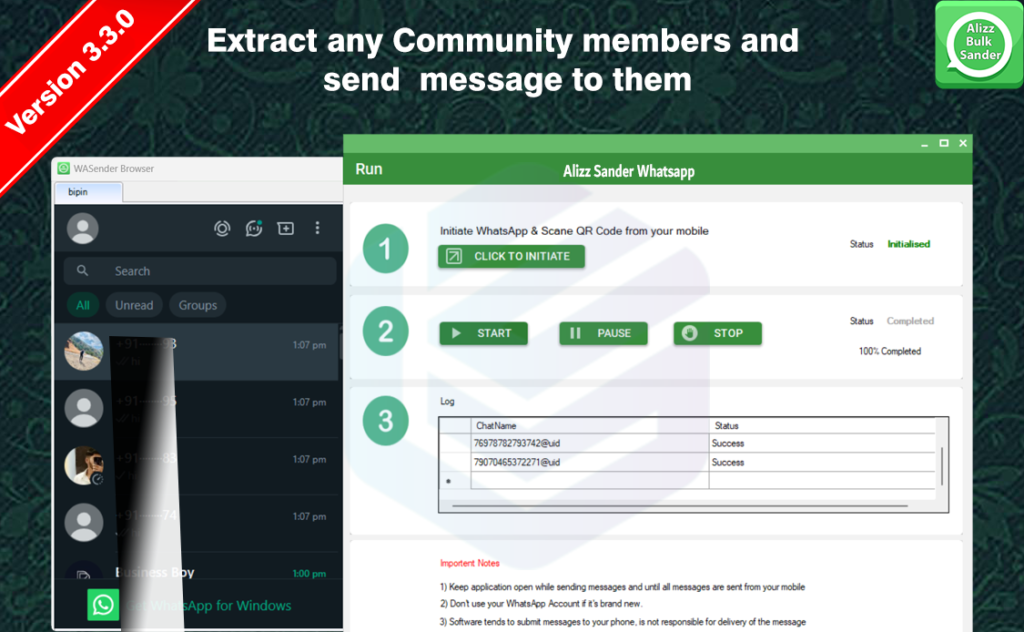Select the Groups chat filter
The image size is (1024, 632).
[x=197, y=305]
